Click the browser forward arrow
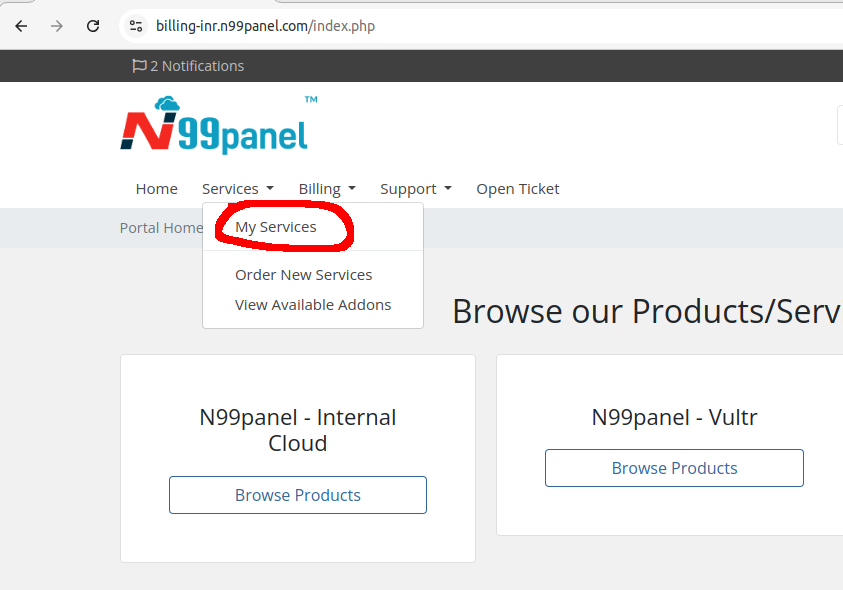This screenshot has height=590, width=843. click(57, 26)
